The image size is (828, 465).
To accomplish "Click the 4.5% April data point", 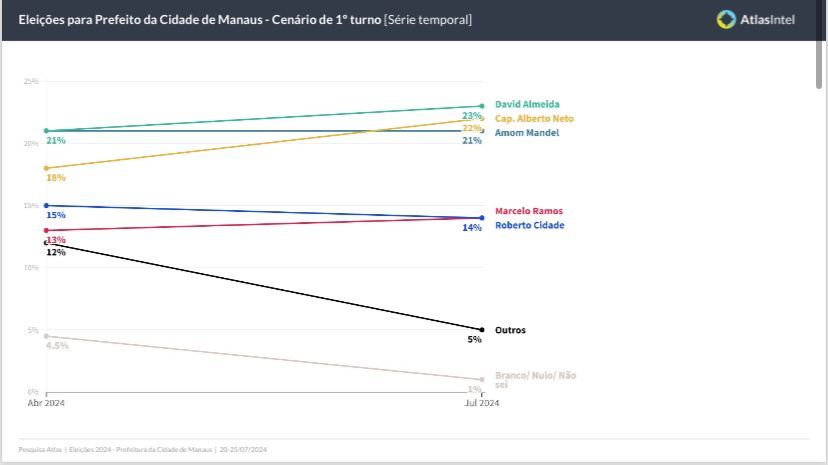I will [x=46, y=336].
